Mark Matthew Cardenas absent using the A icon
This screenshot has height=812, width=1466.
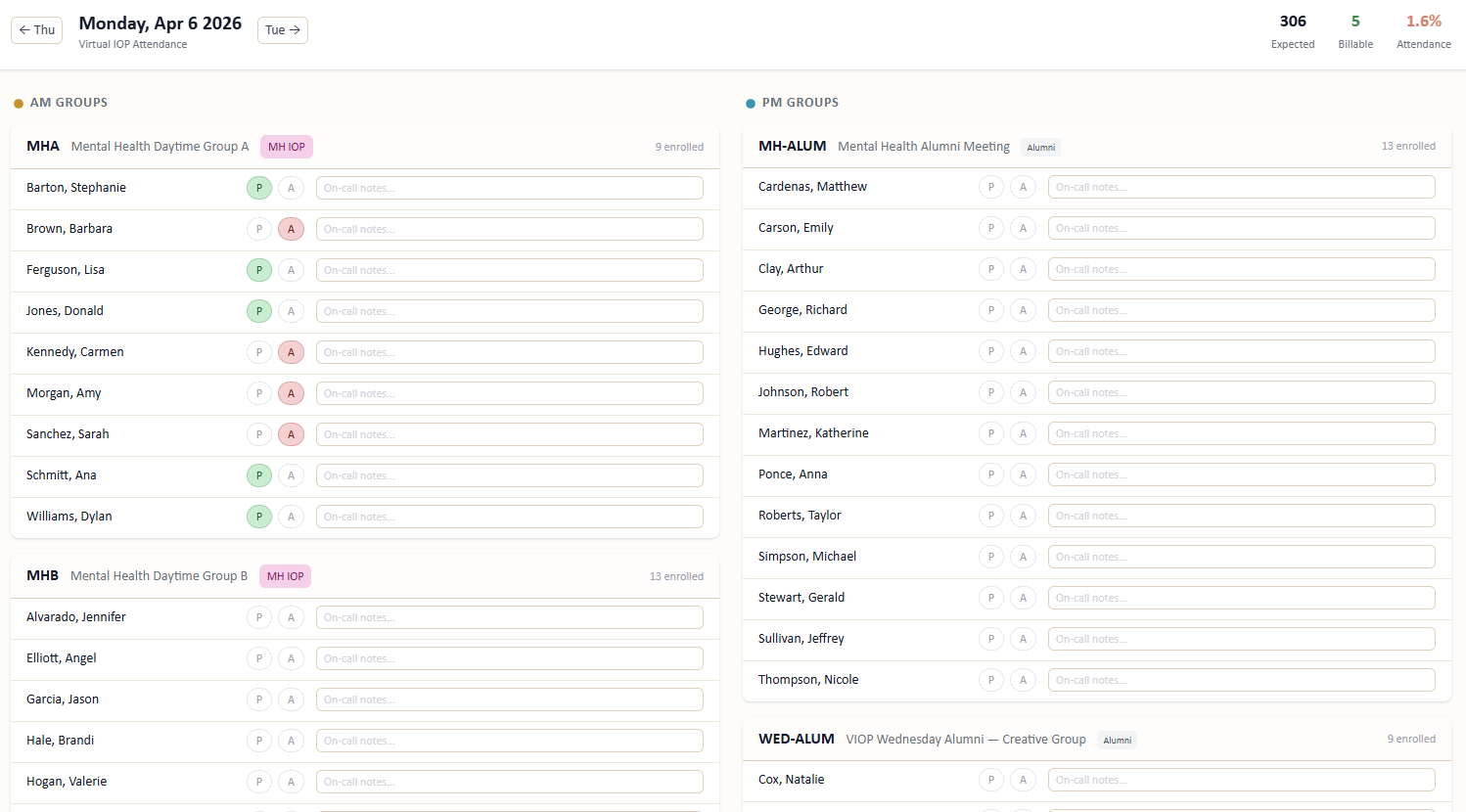[x=1023, y=186]
